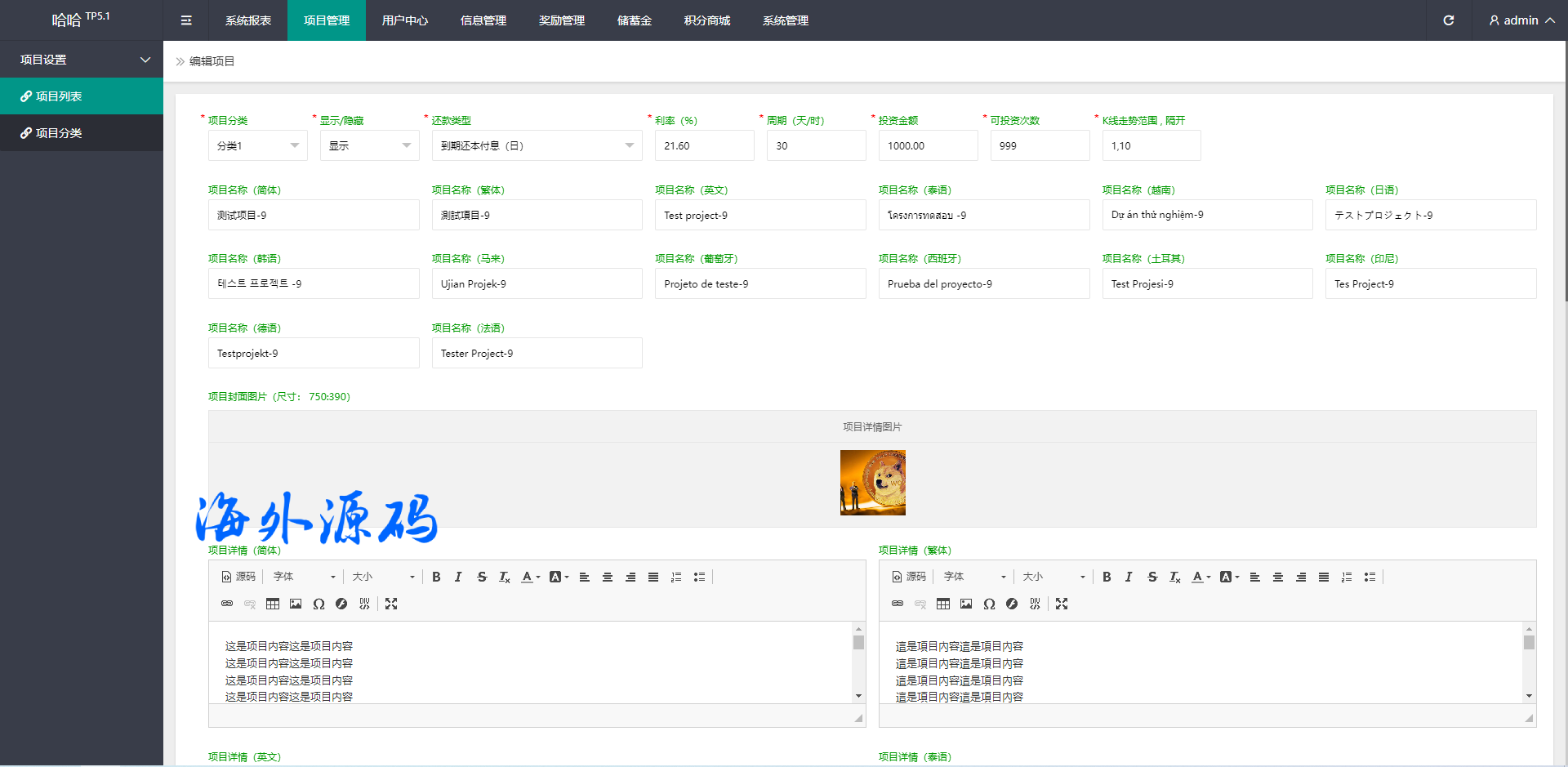Click remove format icon in 简体 editor

[x=505, y=577]
